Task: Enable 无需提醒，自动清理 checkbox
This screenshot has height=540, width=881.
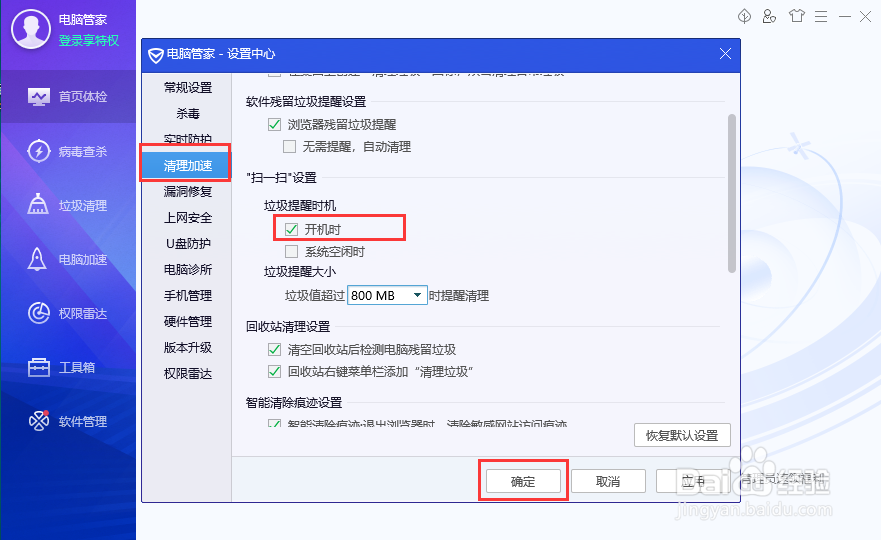Action: pyautogui.click(x=289, y=147)
